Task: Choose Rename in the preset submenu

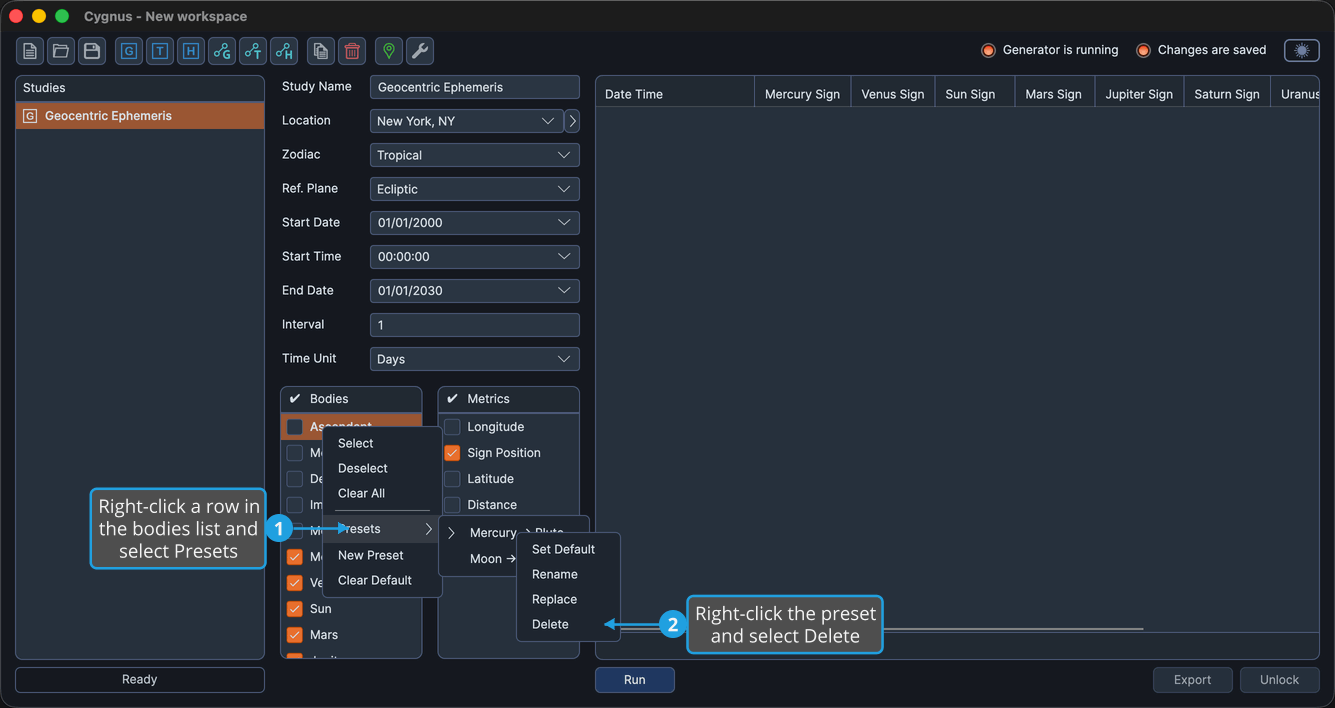Action: coord(569,575)
